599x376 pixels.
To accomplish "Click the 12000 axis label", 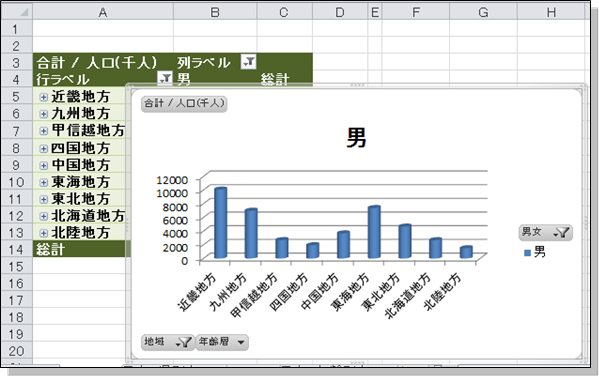I will pos(172,180).
